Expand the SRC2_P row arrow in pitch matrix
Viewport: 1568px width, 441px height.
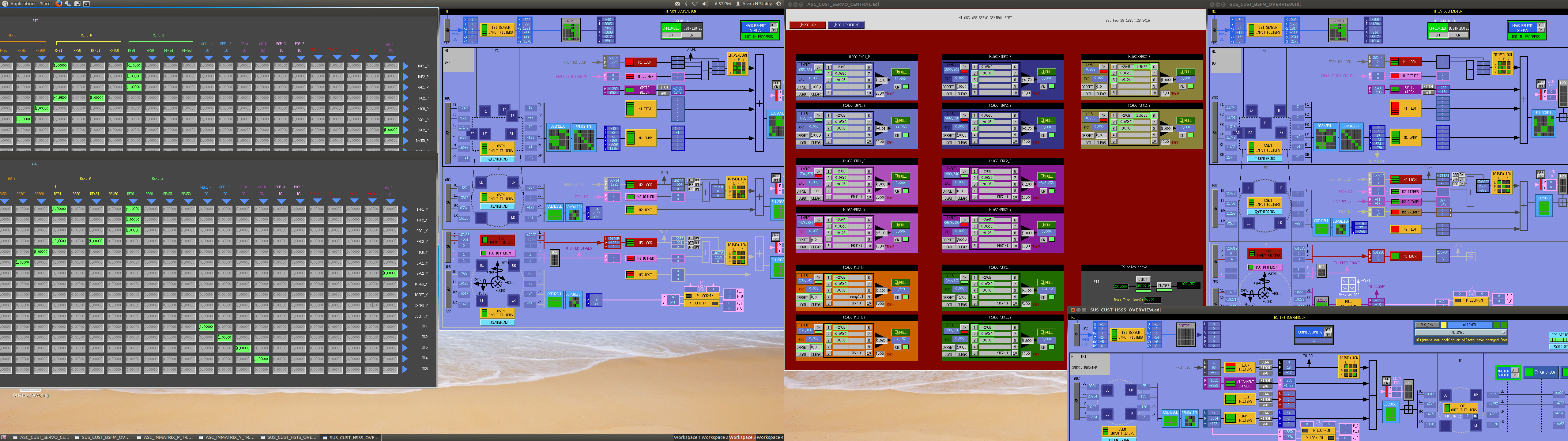point(406,130)
